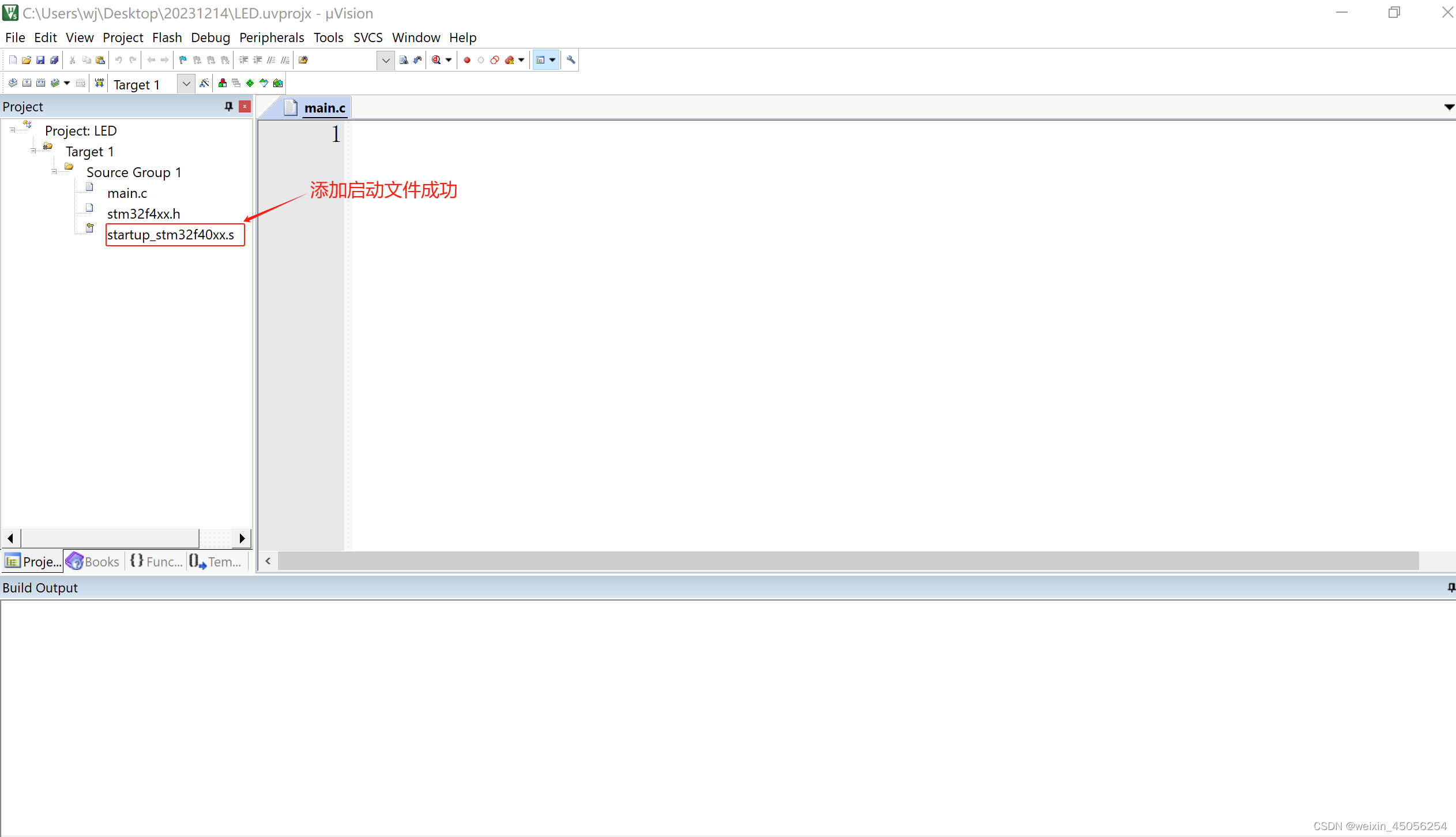Open the Project menu
Screen dimensions: 1456x837
pos(123,37)
